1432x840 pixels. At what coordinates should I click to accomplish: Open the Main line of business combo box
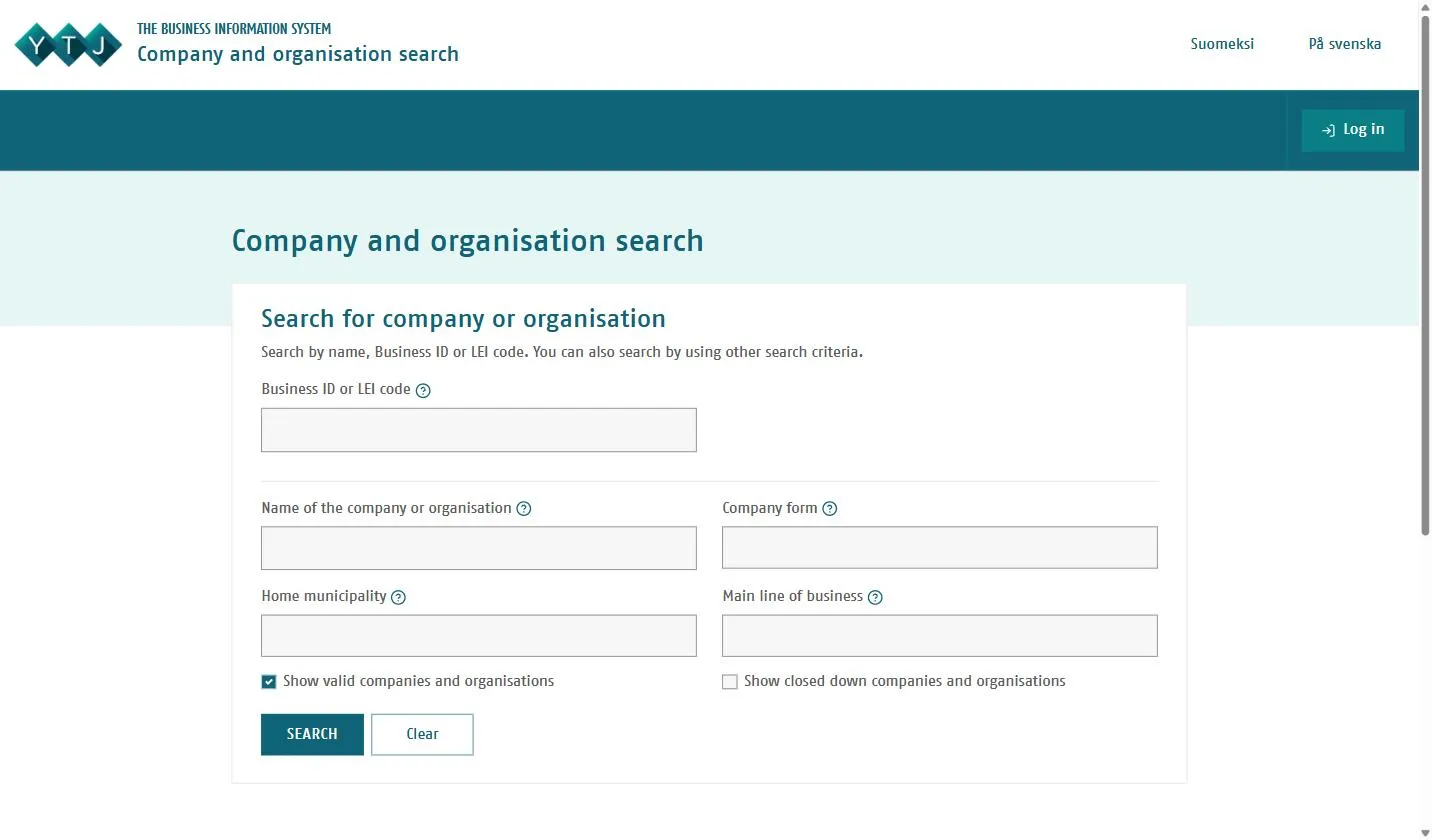tap(940, 636)
